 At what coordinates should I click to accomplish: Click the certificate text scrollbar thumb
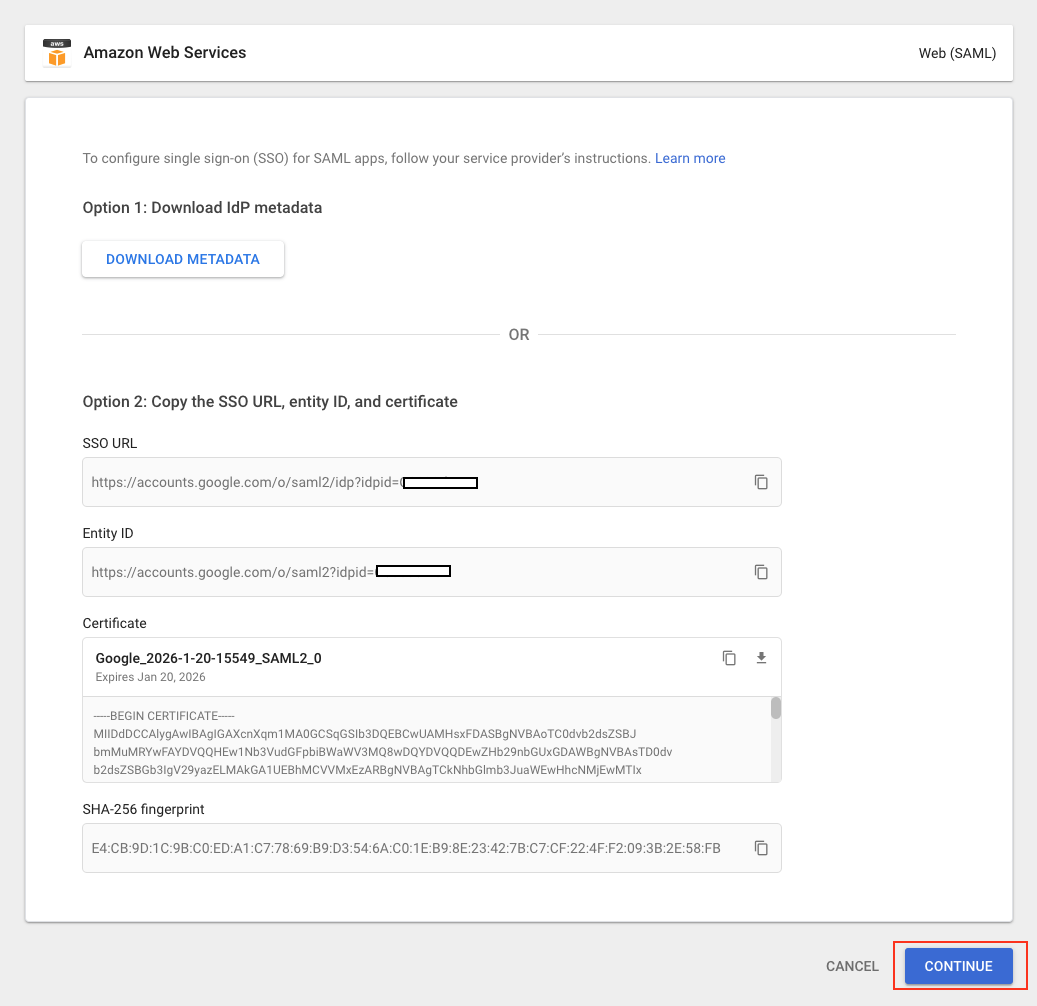click(776, 708)
